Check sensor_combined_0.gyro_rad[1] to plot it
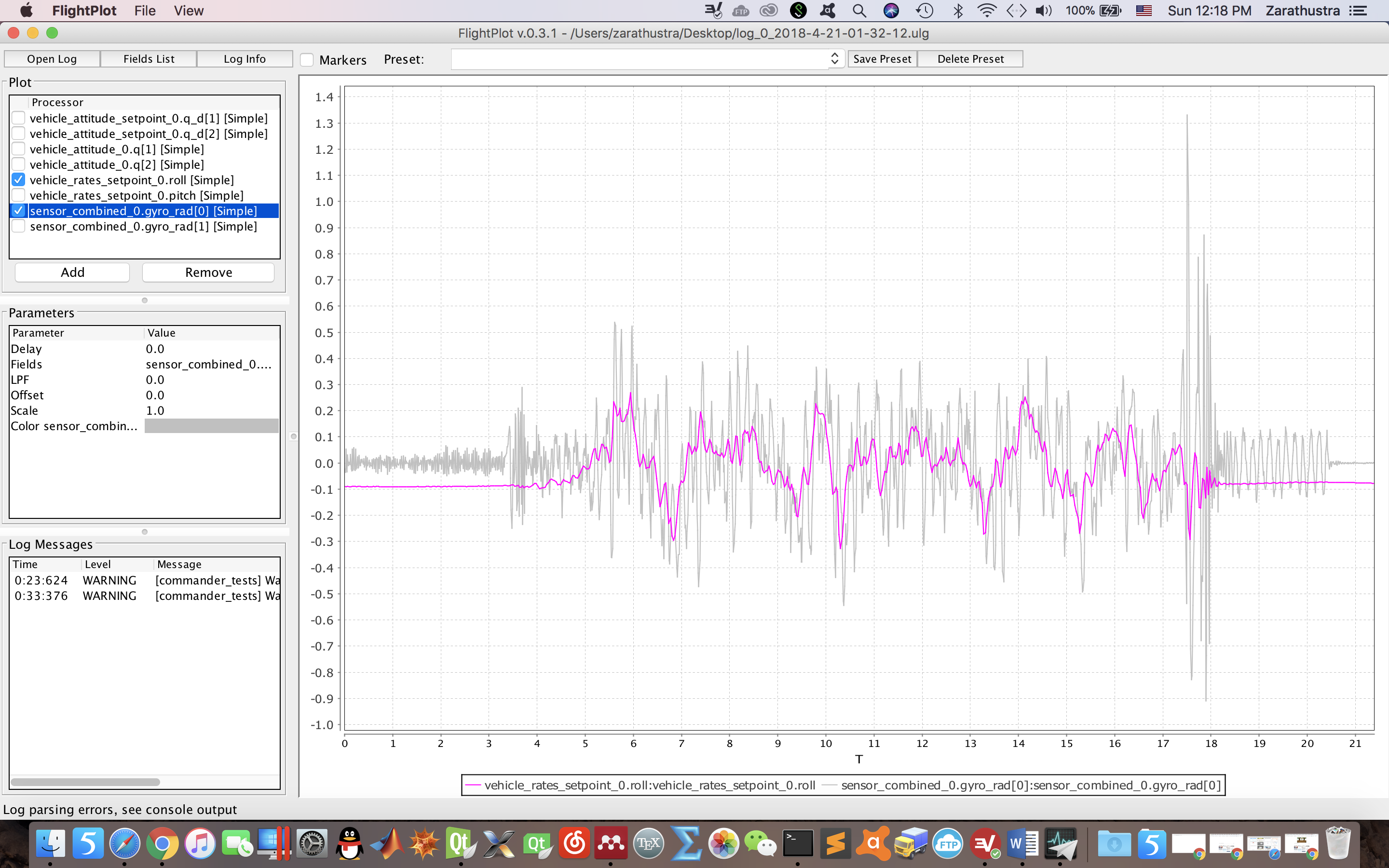1389x868 pixels. (x=18, y=226)
